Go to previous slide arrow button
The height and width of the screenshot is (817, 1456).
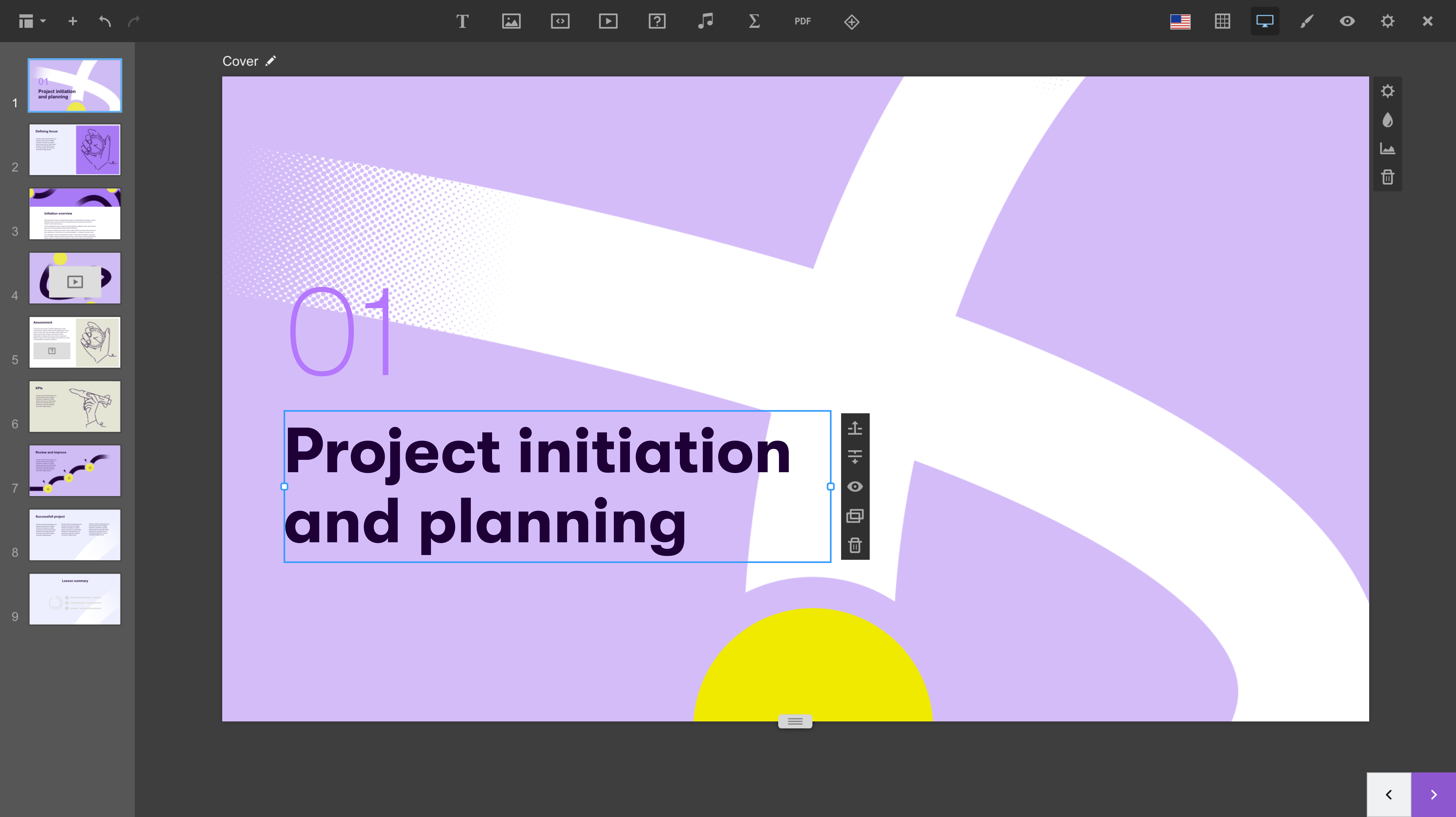pyautogui.click(x=1389, y=795)
